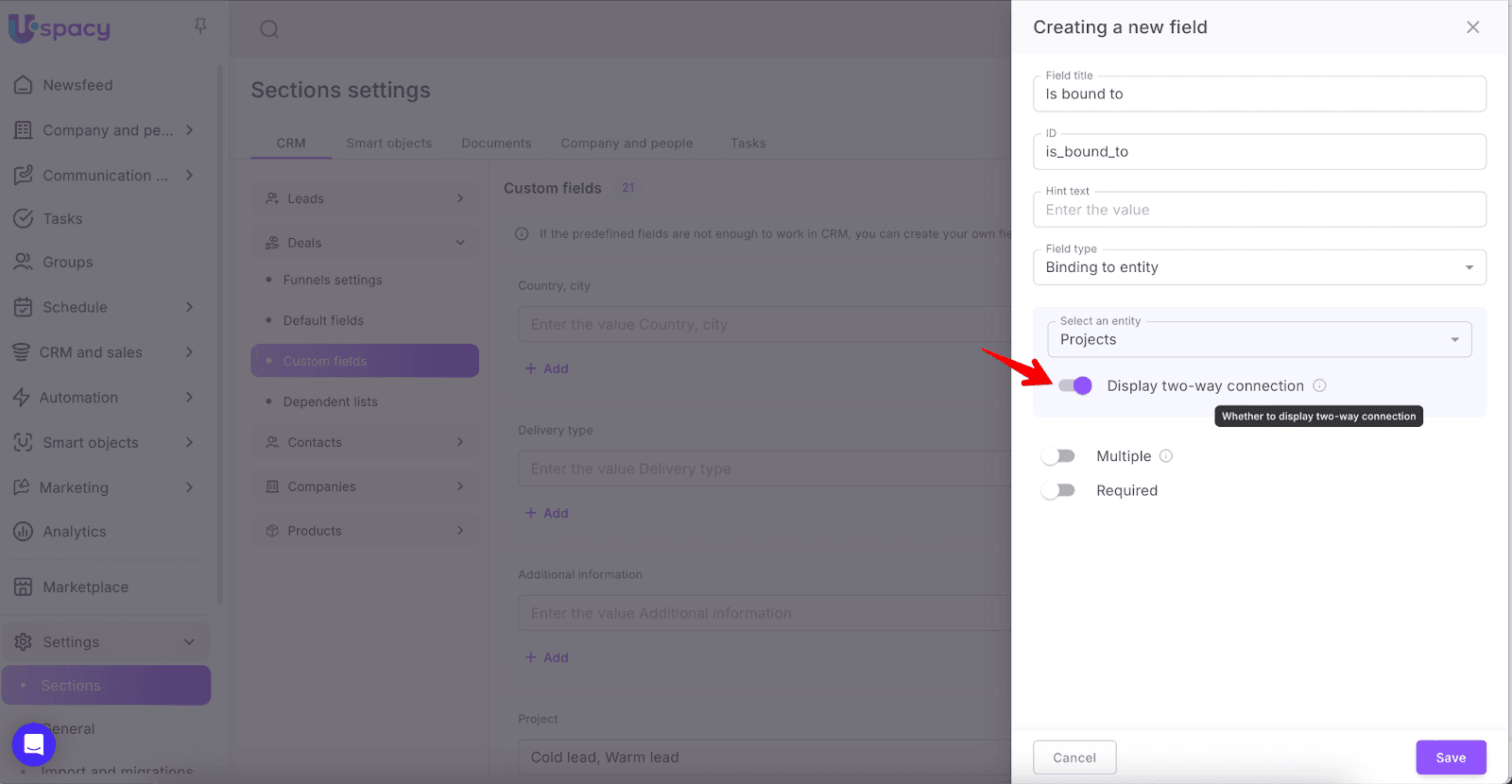Click the Hint text input field
The height and width of the screenshot is (784, 1512).
pyautogui.click(x=1259, y=210)
